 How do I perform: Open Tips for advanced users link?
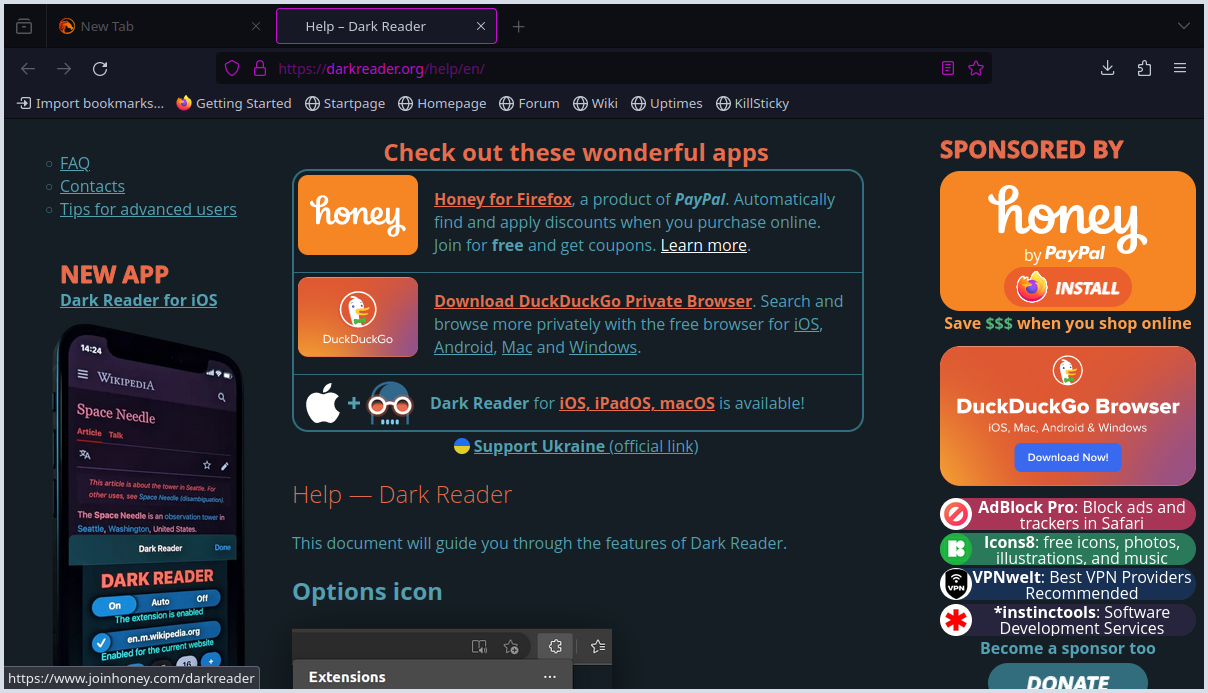[148, 209]
